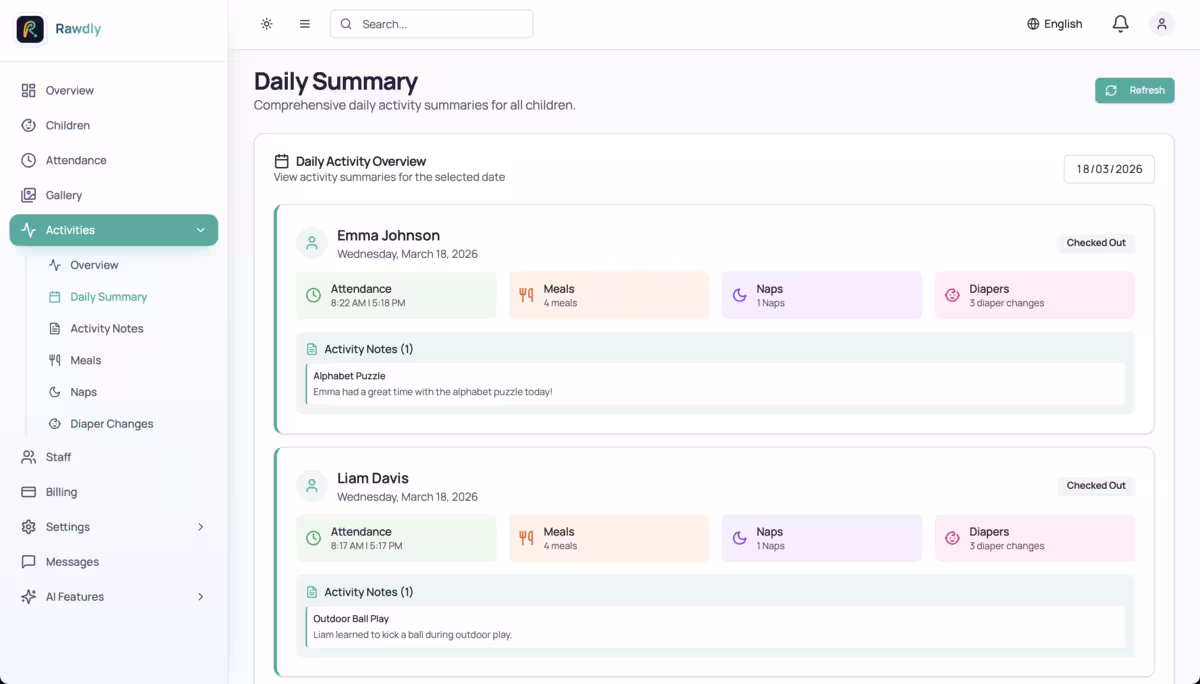Click the clock icon in Emma's Attendance card

(313, 295)
